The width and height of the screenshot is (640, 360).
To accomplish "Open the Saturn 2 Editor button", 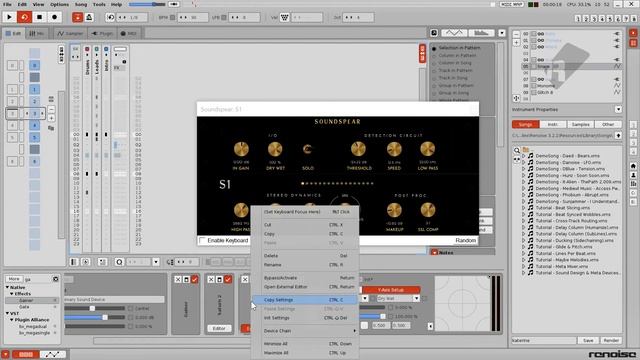I will point(219,329).
